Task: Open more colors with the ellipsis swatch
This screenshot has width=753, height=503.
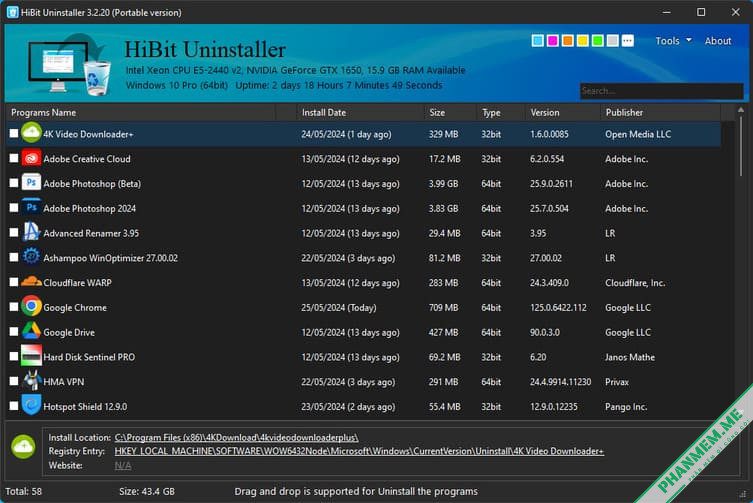Action: pyautogui.click(x=627, y=41)
